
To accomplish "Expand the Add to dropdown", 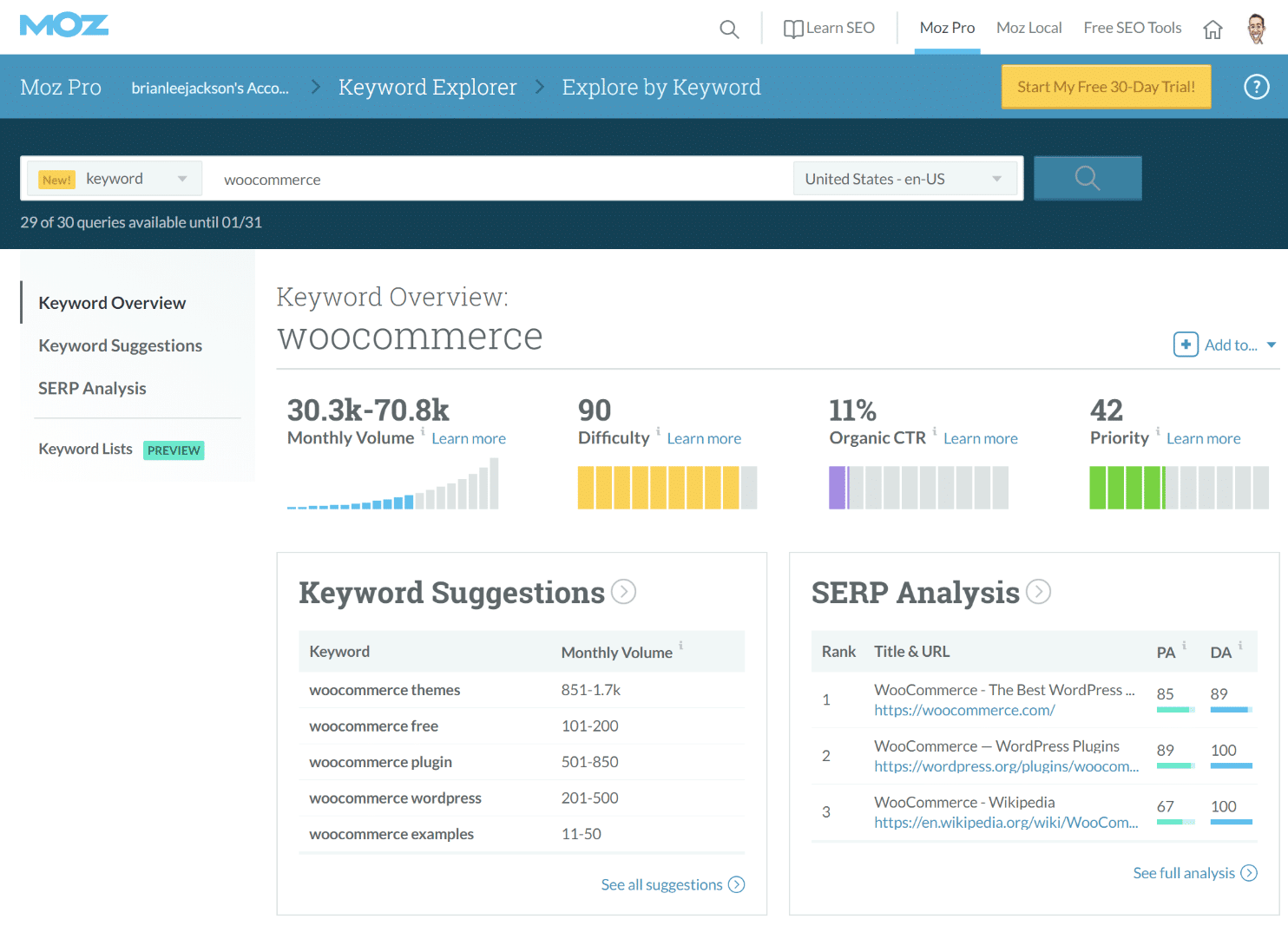I will [x=1231, y=345].
